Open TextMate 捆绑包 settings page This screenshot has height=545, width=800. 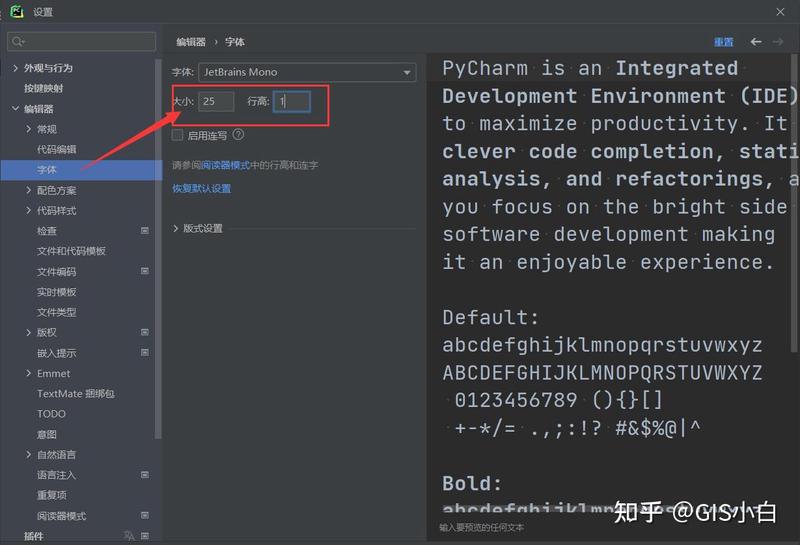point(76,393)
